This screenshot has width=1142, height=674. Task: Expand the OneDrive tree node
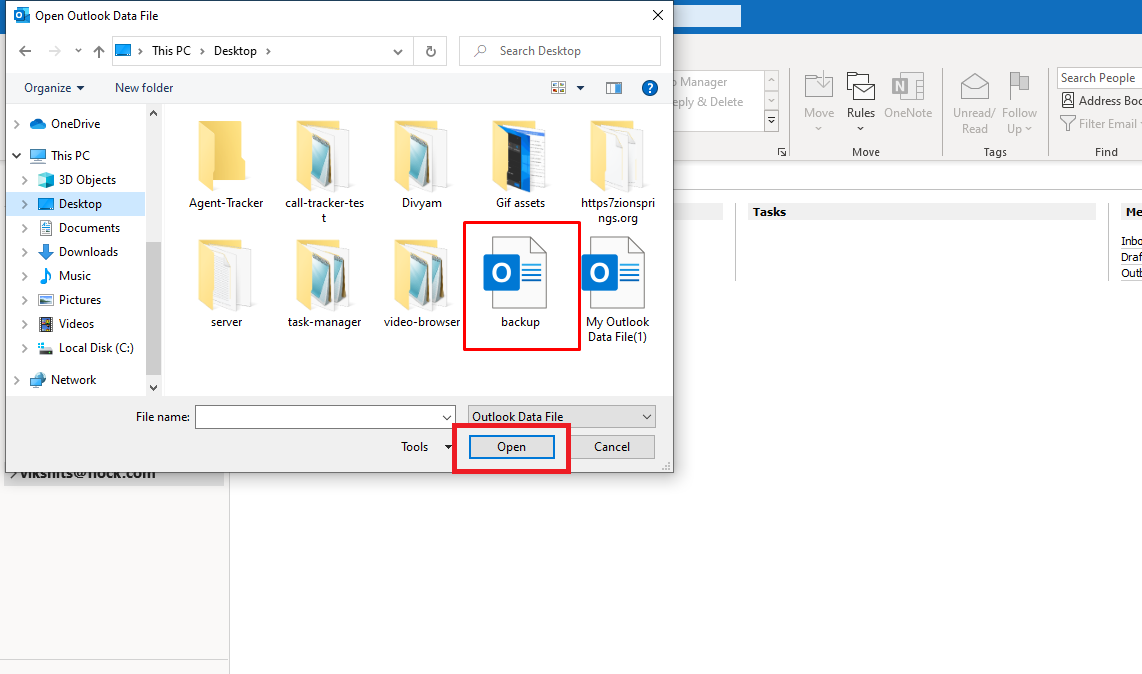click(x=17, y=125)
